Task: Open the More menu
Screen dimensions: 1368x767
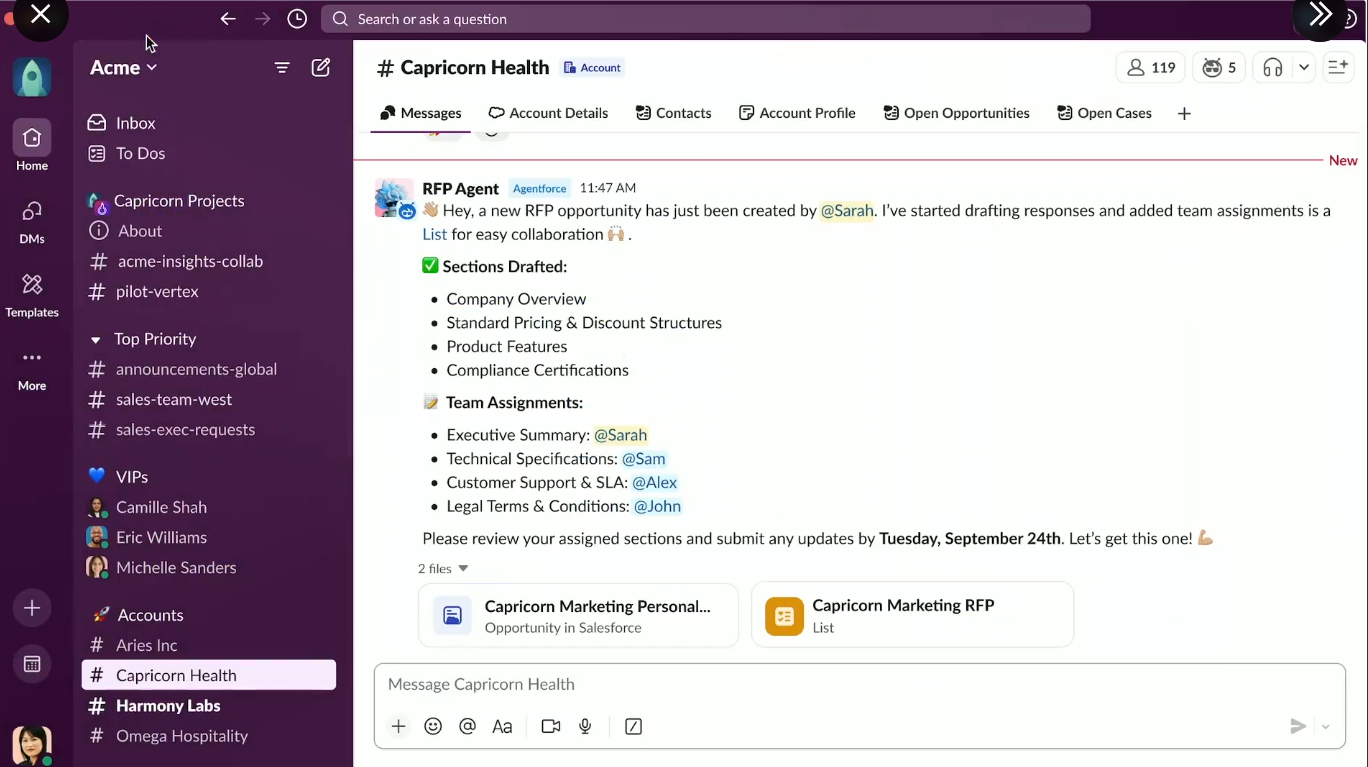Action: click(32, 369)
